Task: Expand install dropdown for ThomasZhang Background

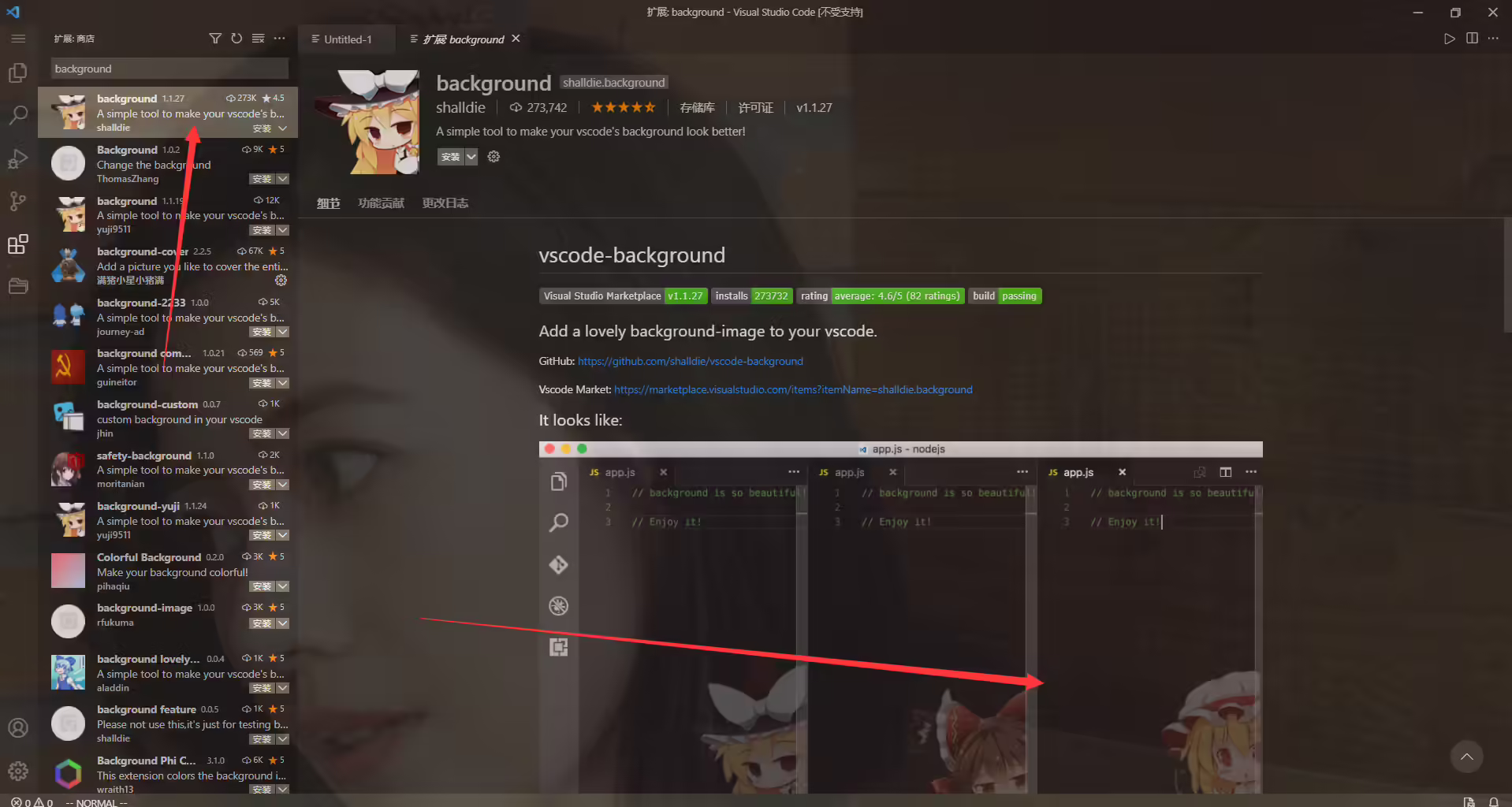Action: (x=283, y=179)
